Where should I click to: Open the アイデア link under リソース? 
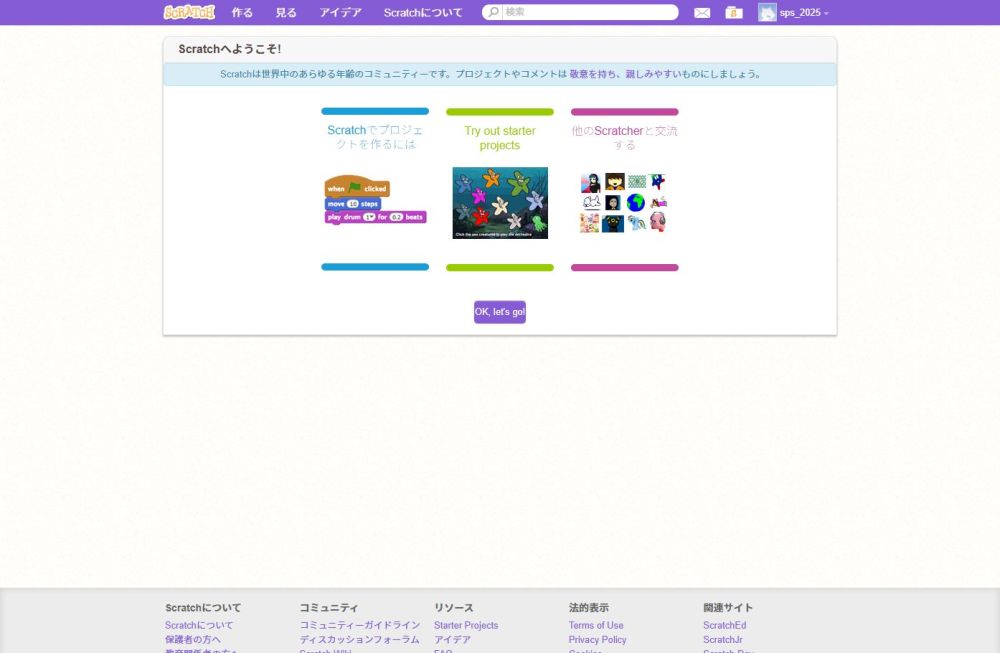[452, 640]
